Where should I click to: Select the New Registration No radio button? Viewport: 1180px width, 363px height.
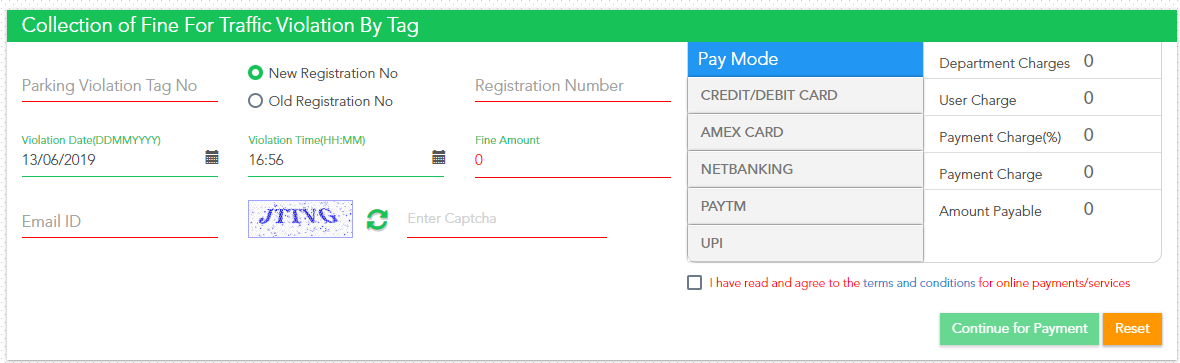(x=255, y=73)
